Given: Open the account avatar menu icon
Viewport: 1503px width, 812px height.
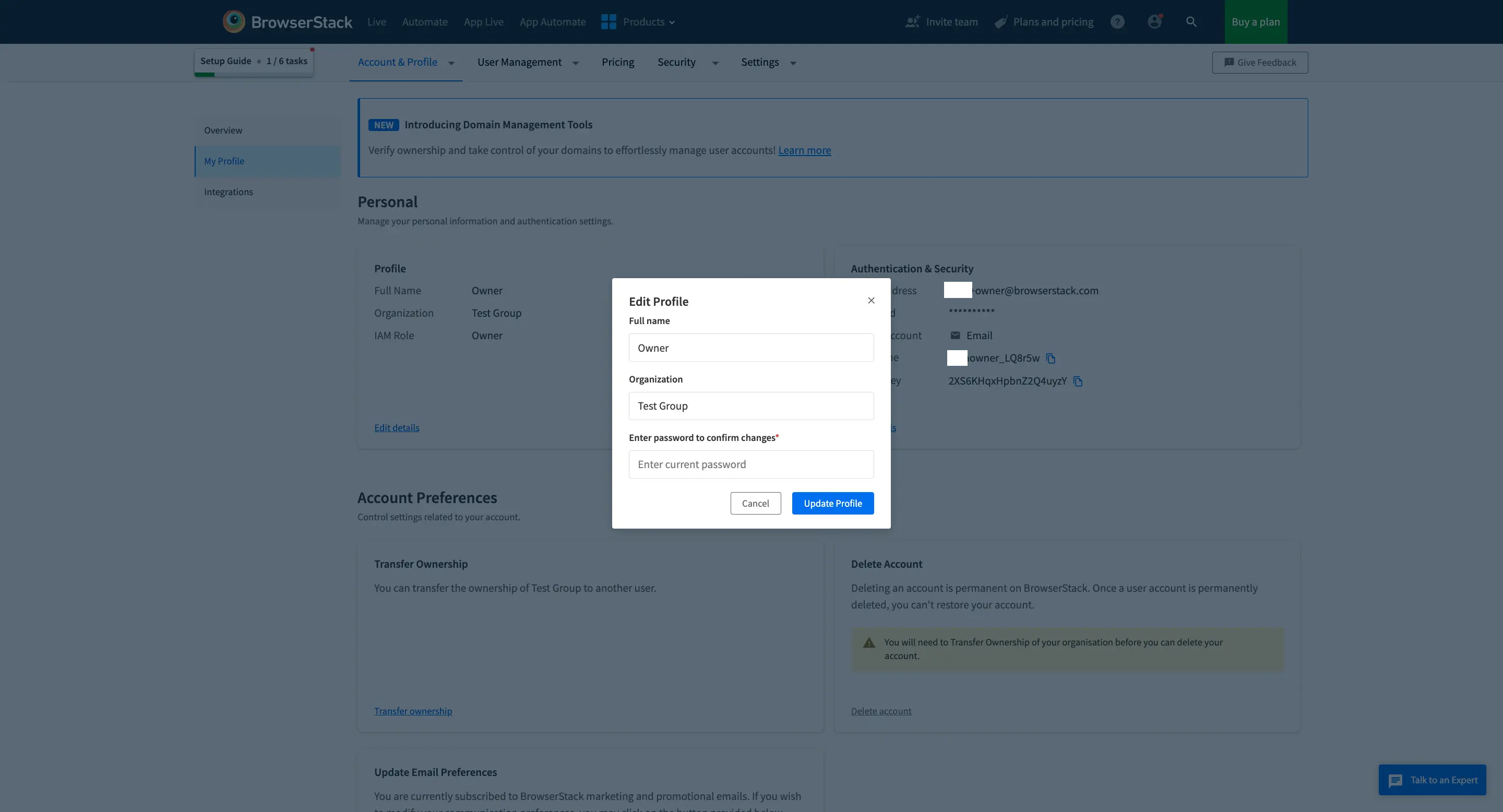Looking at the screenshot, I should coord(1154,21).
